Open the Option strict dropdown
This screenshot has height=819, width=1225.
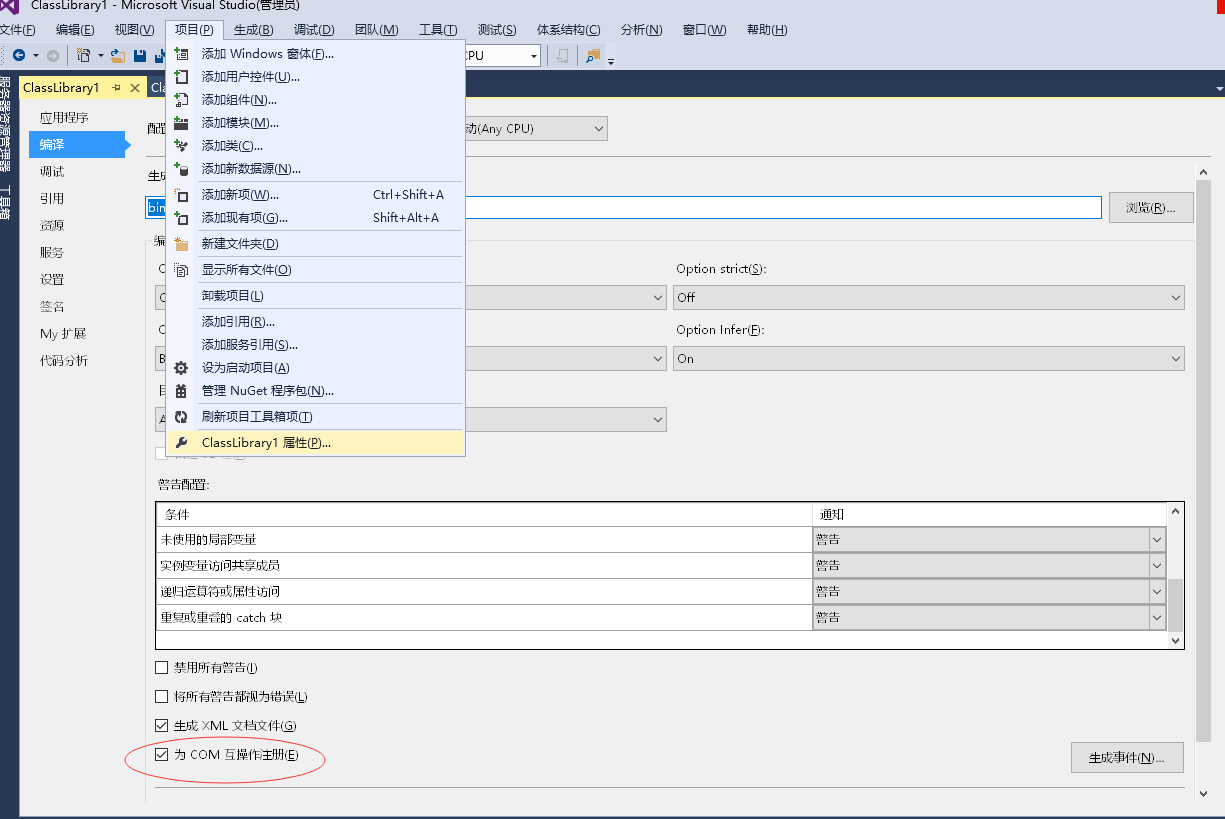point(930,297)
